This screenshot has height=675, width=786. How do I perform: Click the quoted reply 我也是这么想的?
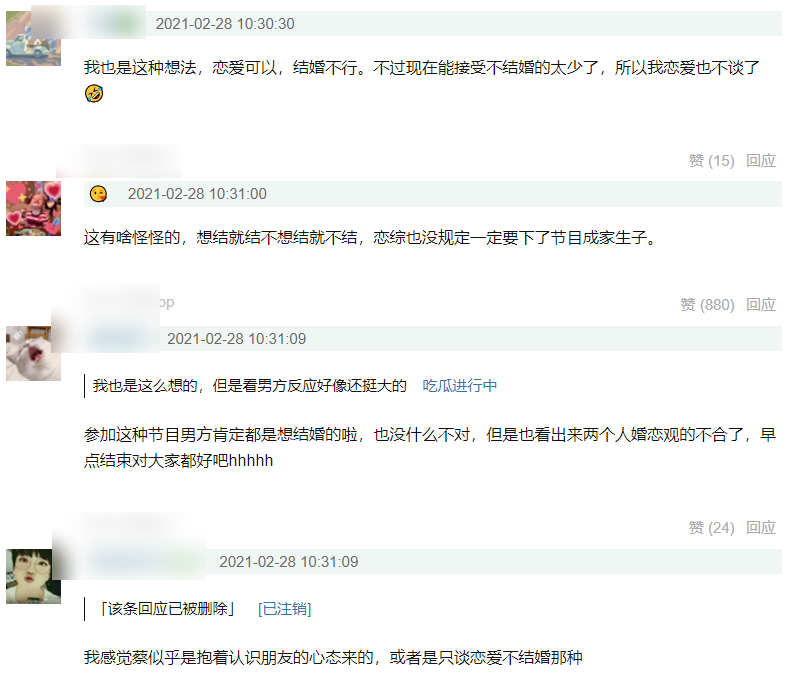[250, 385]
